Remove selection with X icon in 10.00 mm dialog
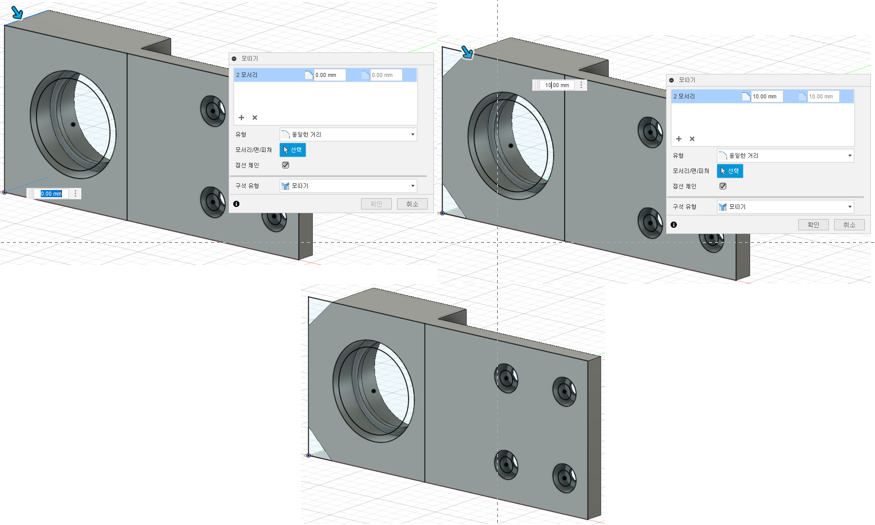The image size is (875, 525). point(692,139)
